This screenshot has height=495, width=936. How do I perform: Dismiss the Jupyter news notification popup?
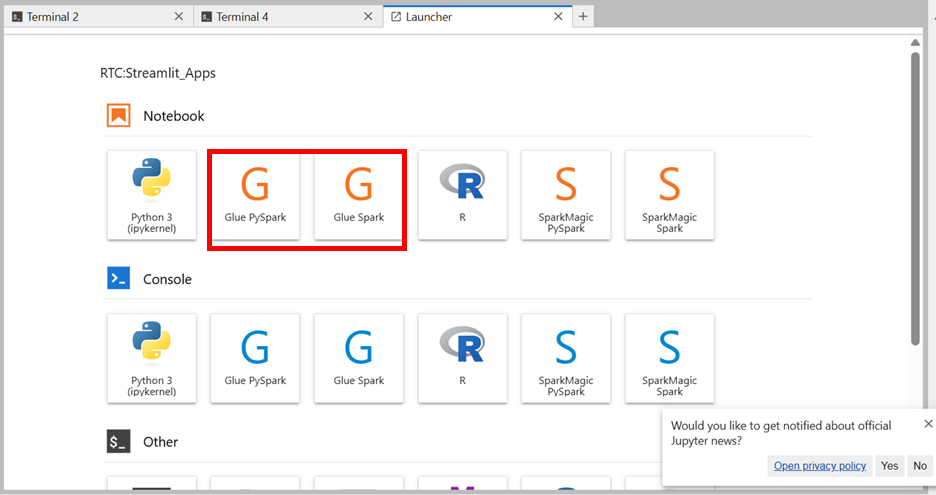pyautogui.click(x=928, y=423)
